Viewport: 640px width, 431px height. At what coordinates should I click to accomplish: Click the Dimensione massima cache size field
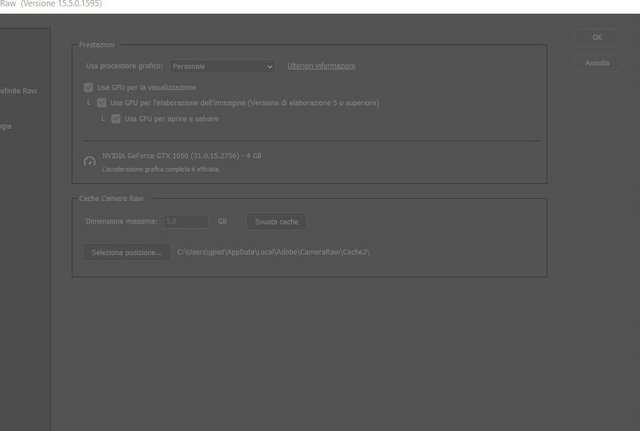[186, 221]
